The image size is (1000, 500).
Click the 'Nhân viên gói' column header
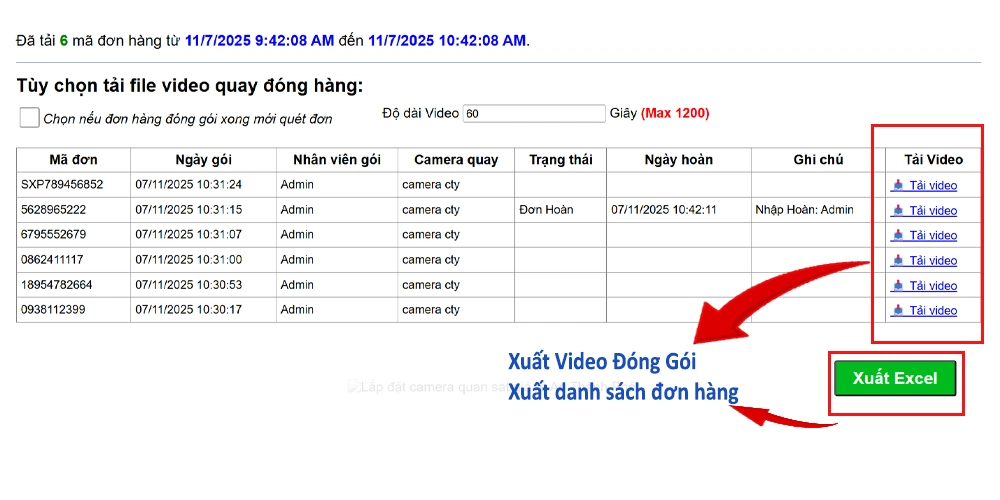(337, 160)
